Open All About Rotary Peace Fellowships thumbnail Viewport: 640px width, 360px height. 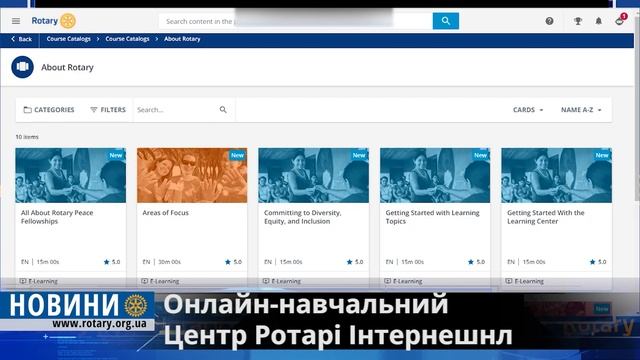point(71,176)
